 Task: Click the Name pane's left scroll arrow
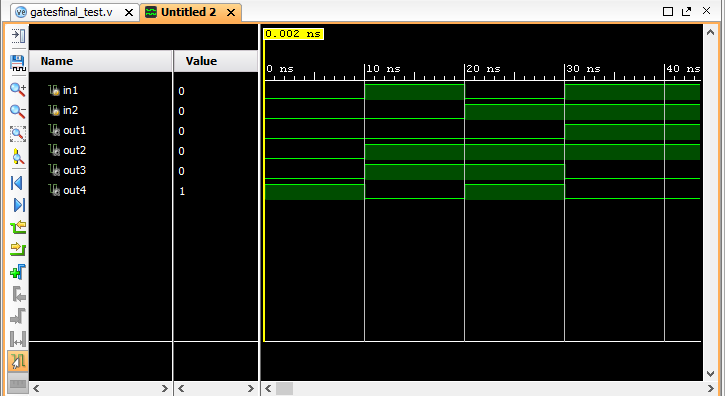[36, 388]
